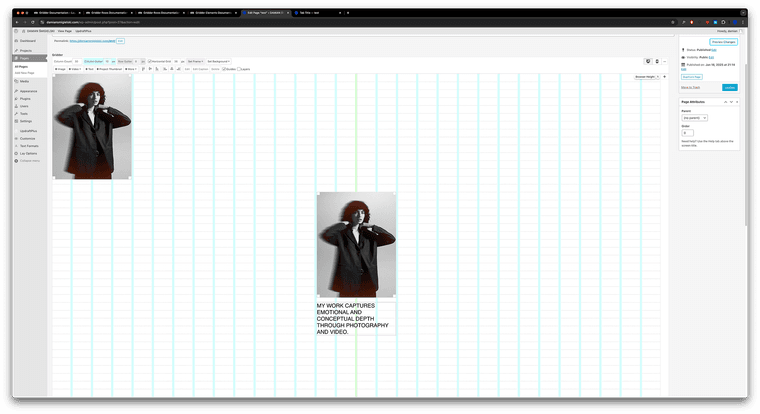Viewport: 760px width, 414px height.
Task: Enable the Layers checkbox
Action: coord(240,69)
